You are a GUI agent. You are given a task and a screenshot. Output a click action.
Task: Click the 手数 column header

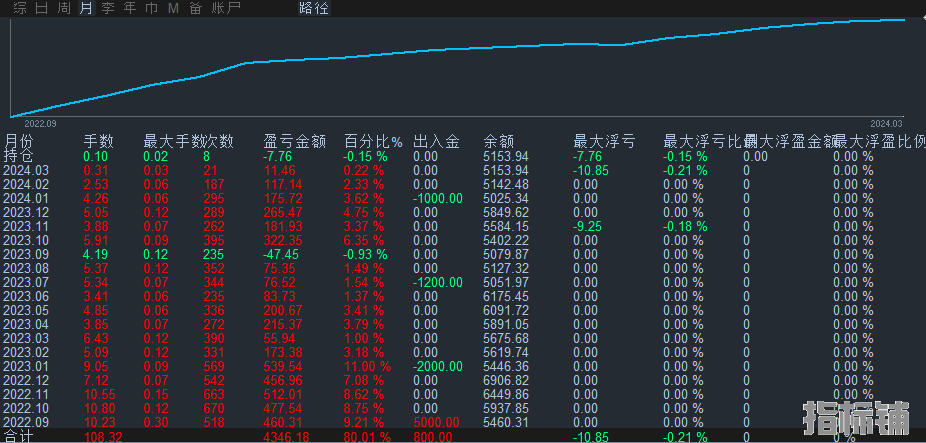[x=99, y=142]
